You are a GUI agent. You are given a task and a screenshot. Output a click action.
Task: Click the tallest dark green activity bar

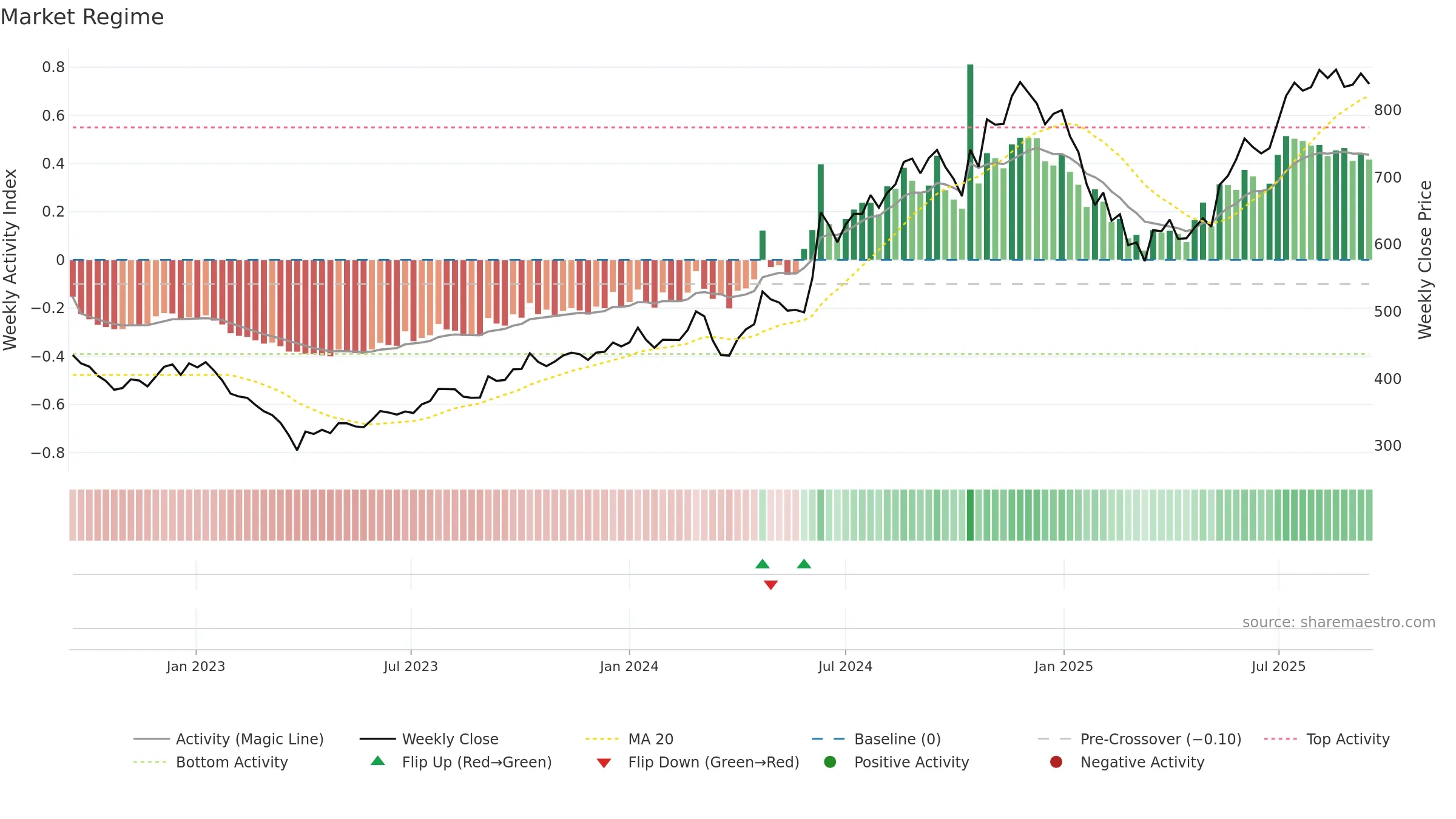(x=970, y=162)
